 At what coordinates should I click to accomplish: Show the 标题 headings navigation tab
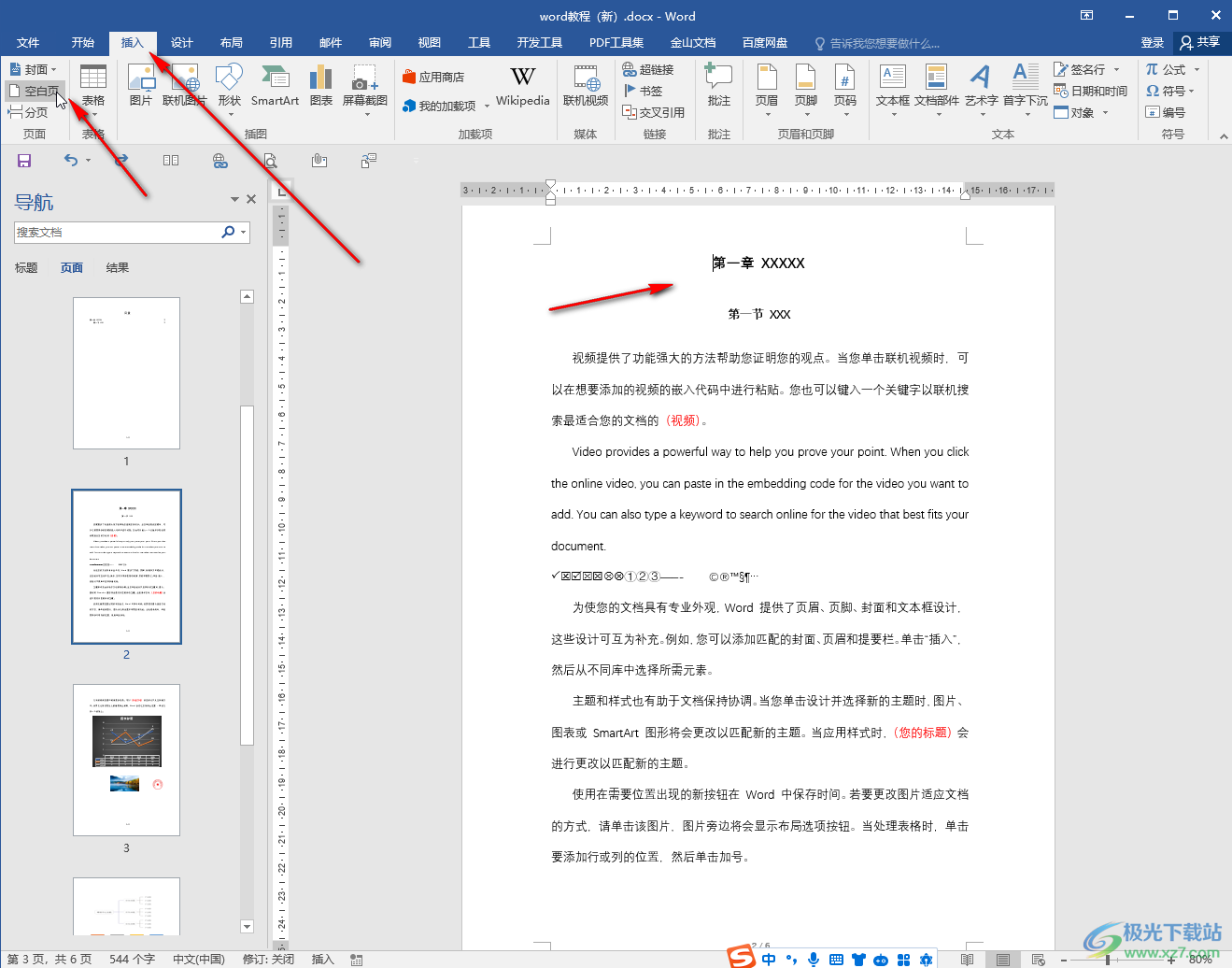tap(26, 268)
